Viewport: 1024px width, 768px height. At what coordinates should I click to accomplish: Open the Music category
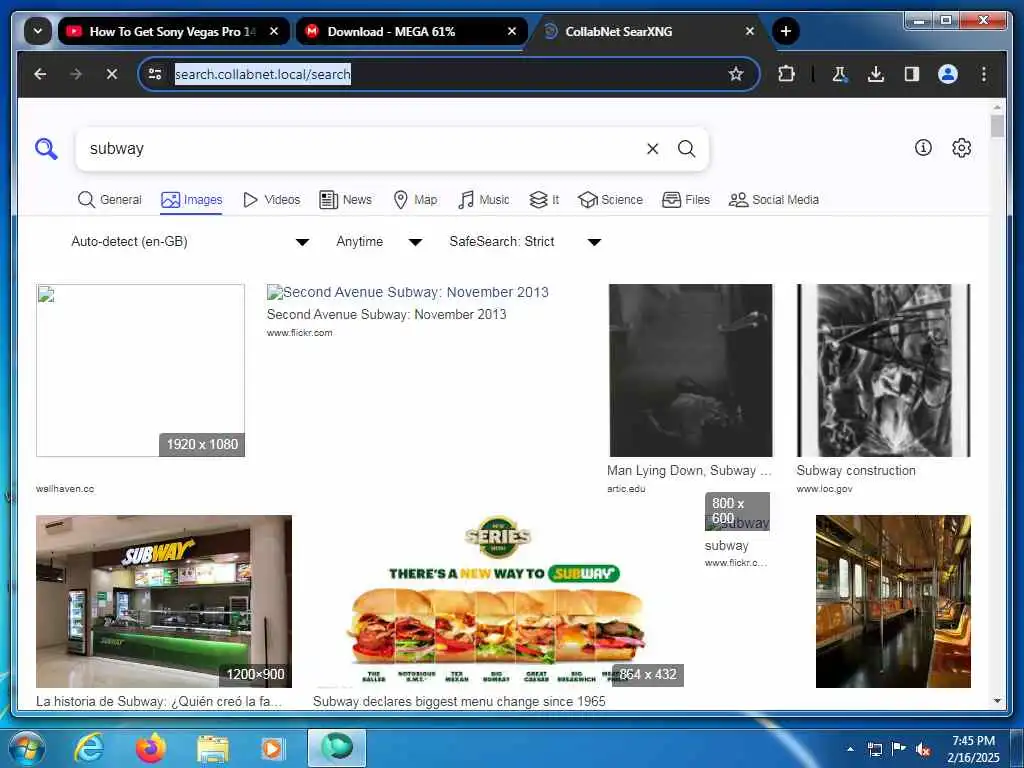coord(484,200)
